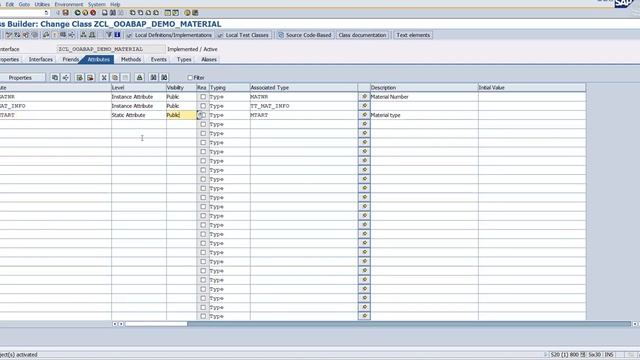Switch to the Events tab
The height and width of the screenshot is (360, 640).
point(159,60)
